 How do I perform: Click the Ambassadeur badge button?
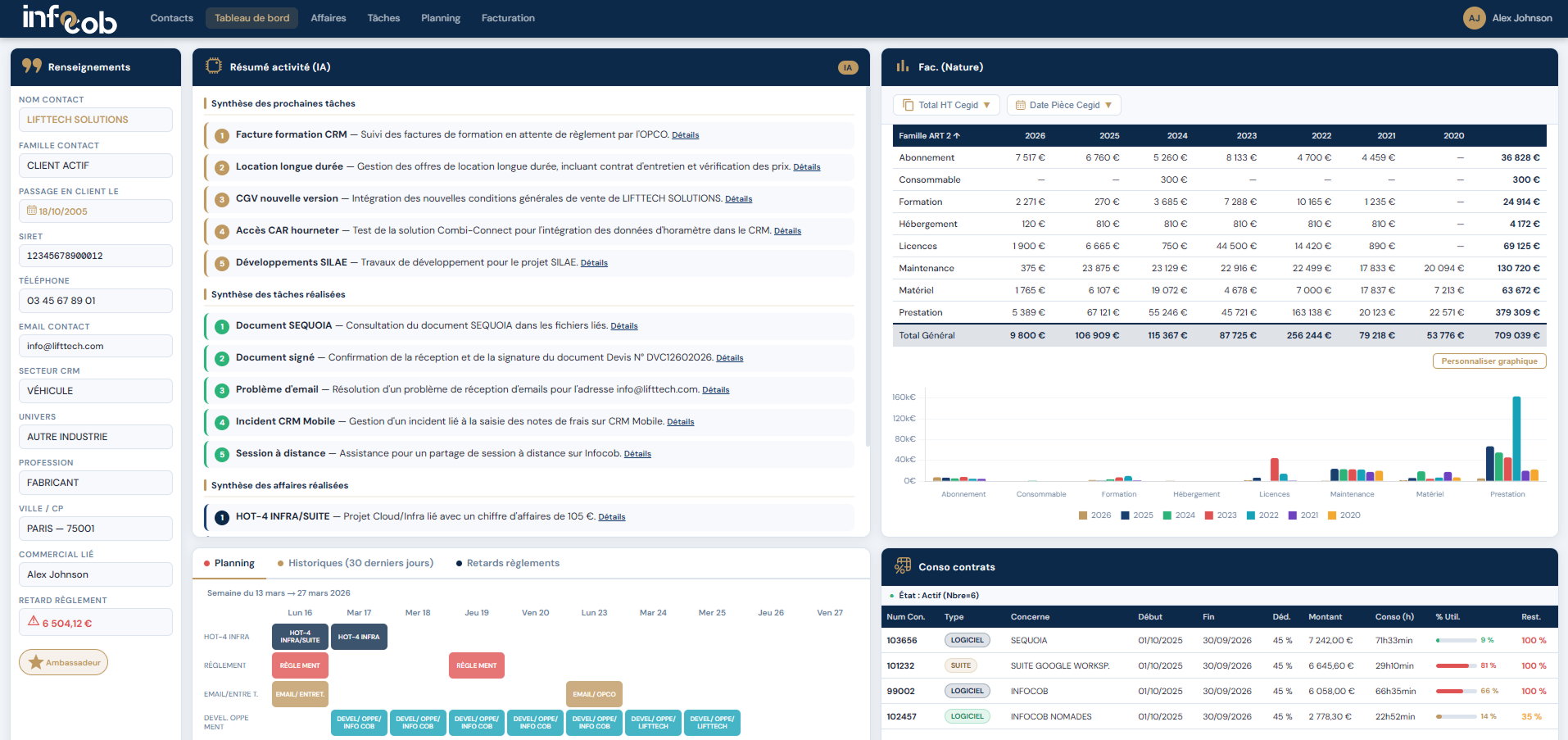(64, 662)
